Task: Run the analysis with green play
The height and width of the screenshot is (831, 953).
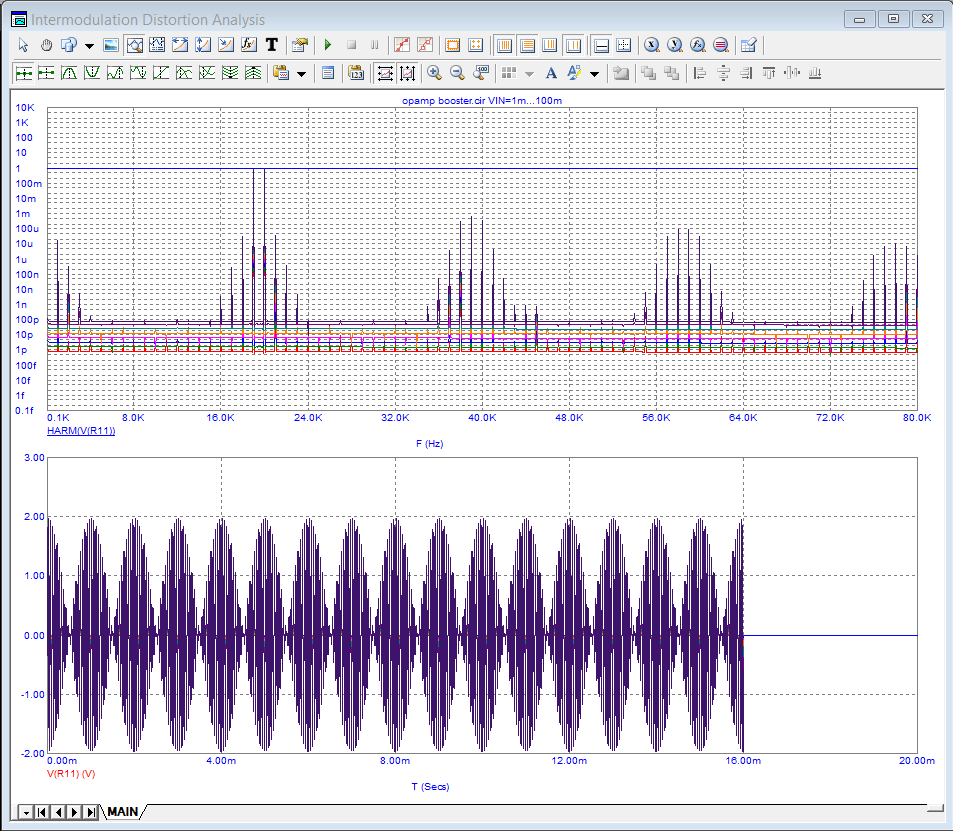Action: coord(328,45)
